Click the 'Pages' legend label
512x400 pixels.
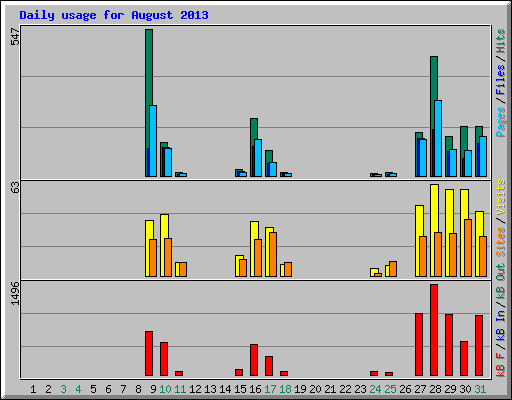(x=501, y=122)
